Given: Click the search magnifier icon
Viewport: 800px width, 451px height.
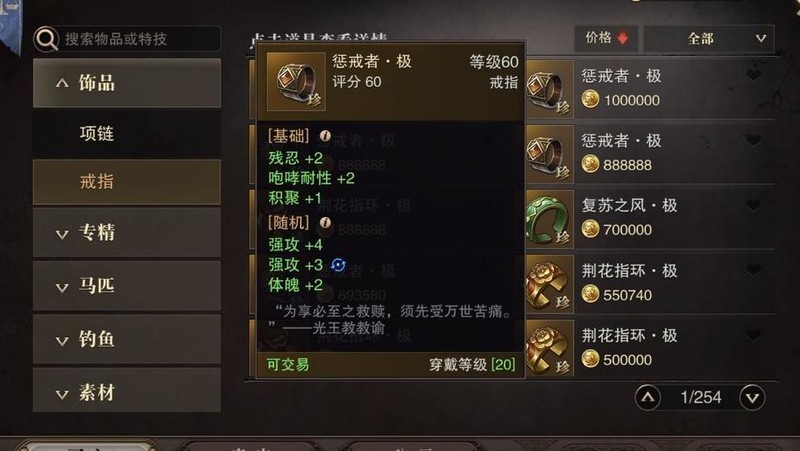Looking at the screenshot, I should pyautogui.click(x=46, y=39).
